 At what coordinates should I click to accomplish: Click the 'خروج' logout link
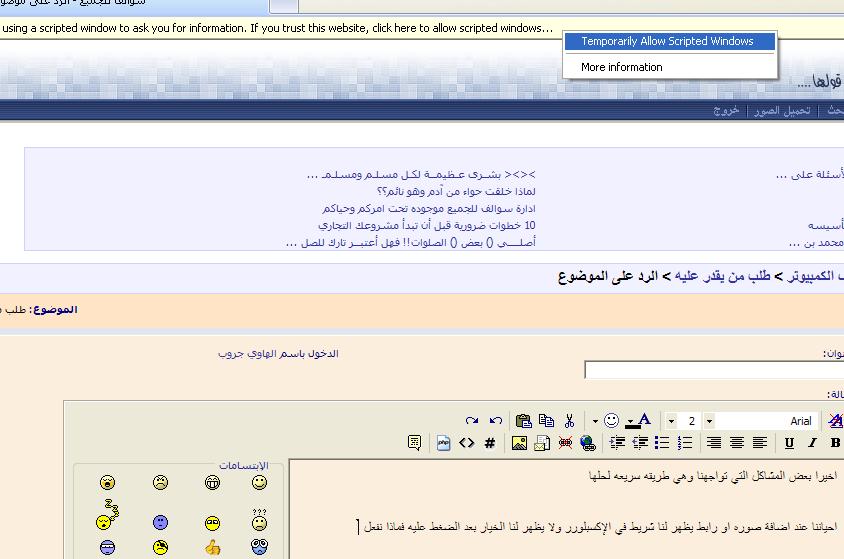tap(725, 110)
